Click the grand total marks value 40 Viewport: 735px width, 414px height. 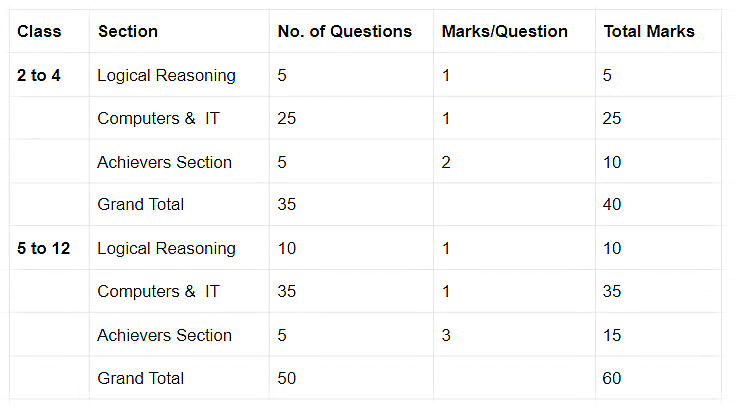612,205
